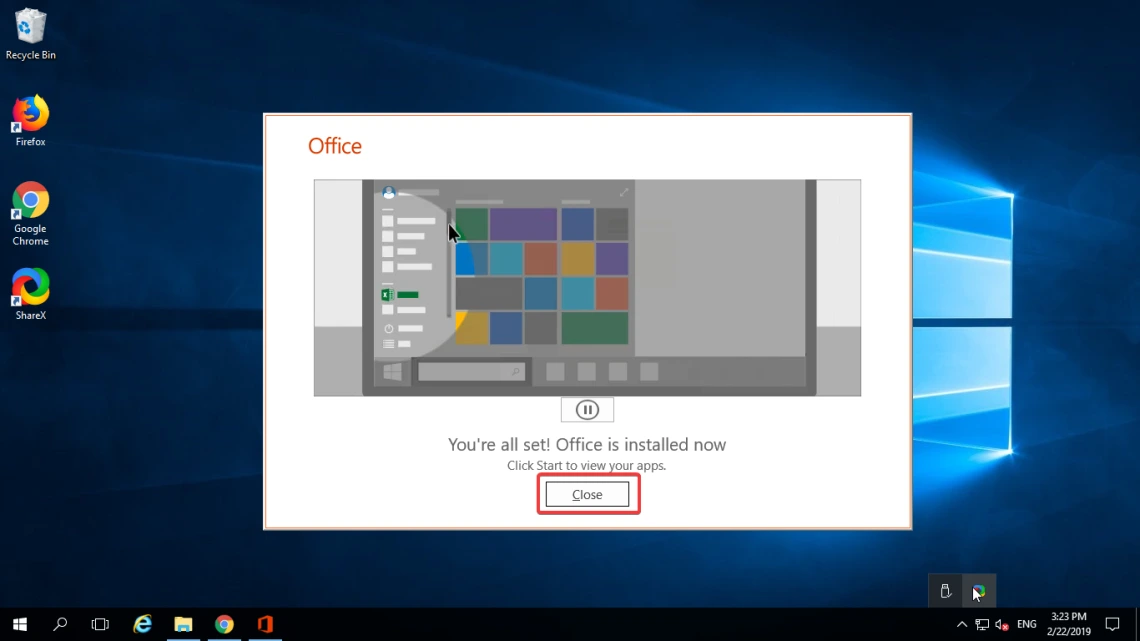This screenshot has width=1140, height=641.
Task: Open the Windows Start menu
Action: click(20, 624)
